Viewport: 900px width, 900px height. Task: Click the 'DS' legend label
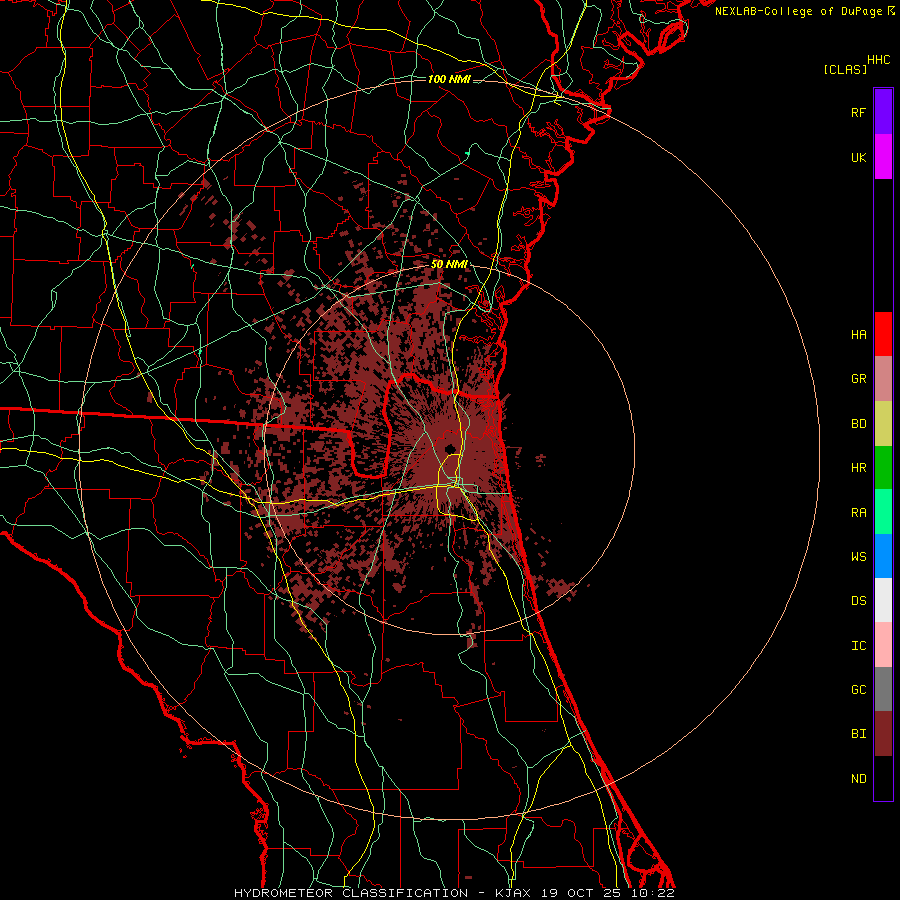coord(858,601)
